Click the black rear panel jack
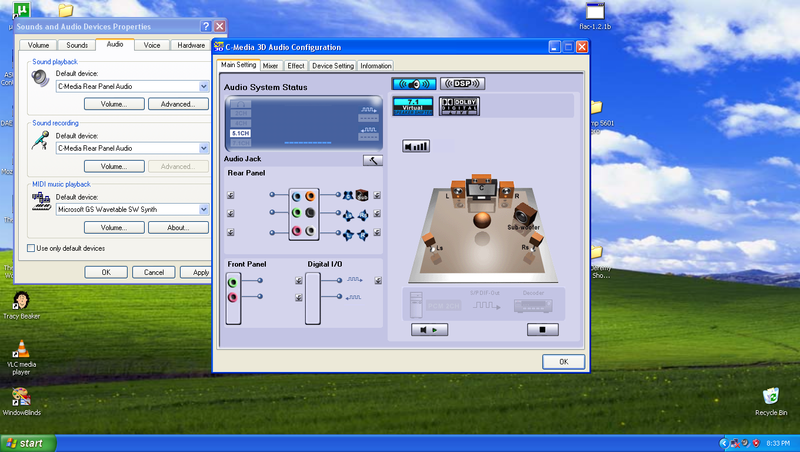Screen dimensions: 800x452 click(x=310, y=213)
